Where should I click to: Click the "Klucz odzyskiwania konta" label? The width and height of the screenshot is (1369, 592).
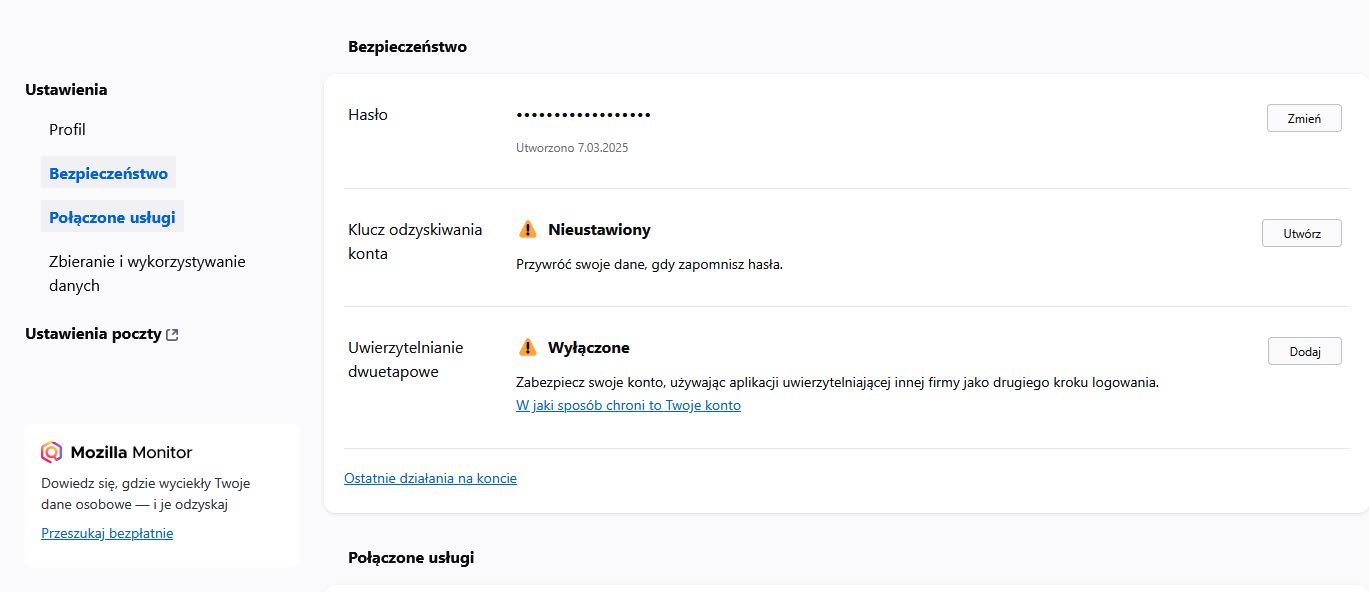415,241
